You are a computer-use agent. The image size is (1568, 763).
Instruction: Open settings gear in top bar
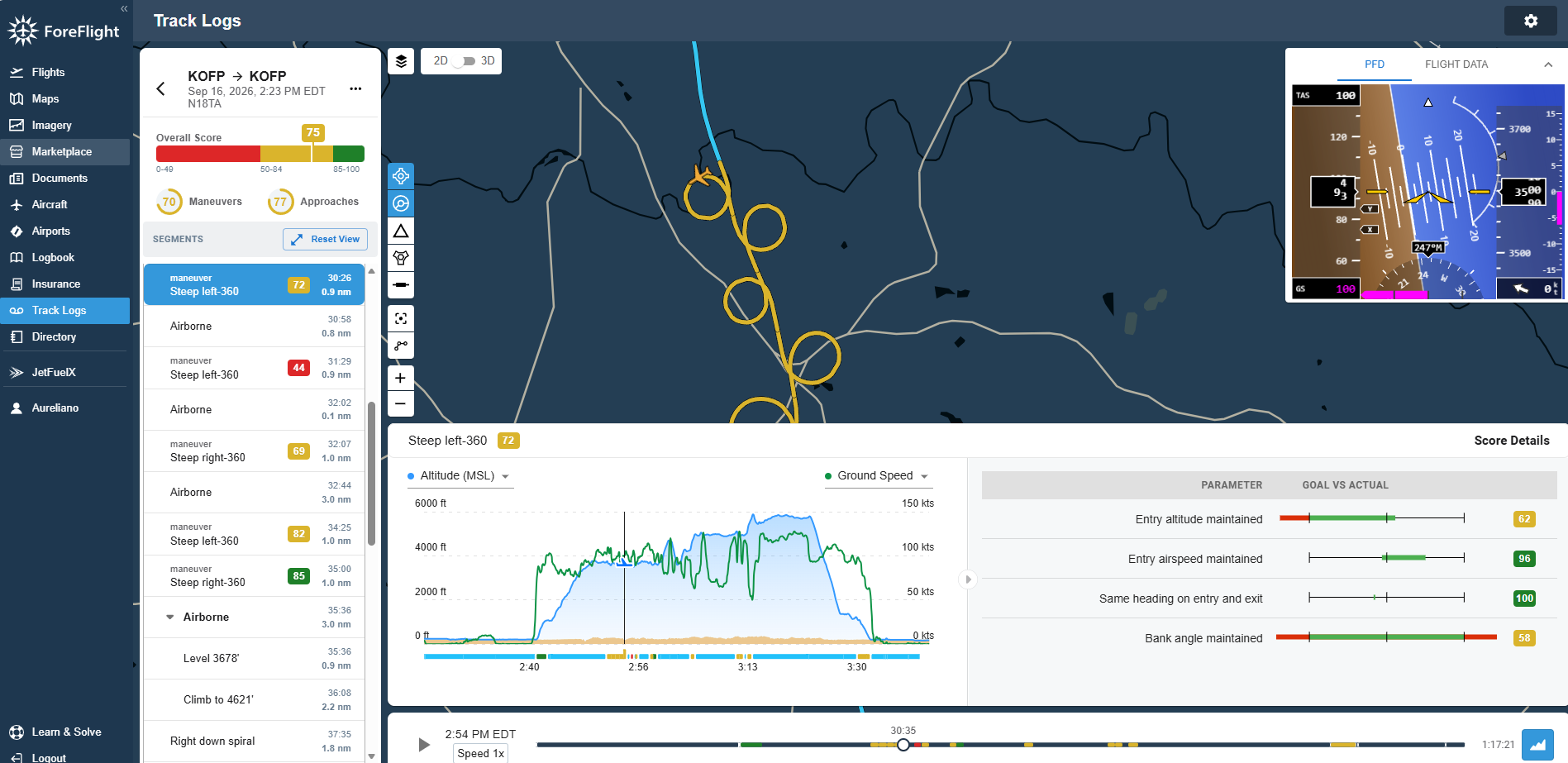(x=1531, y=21)
